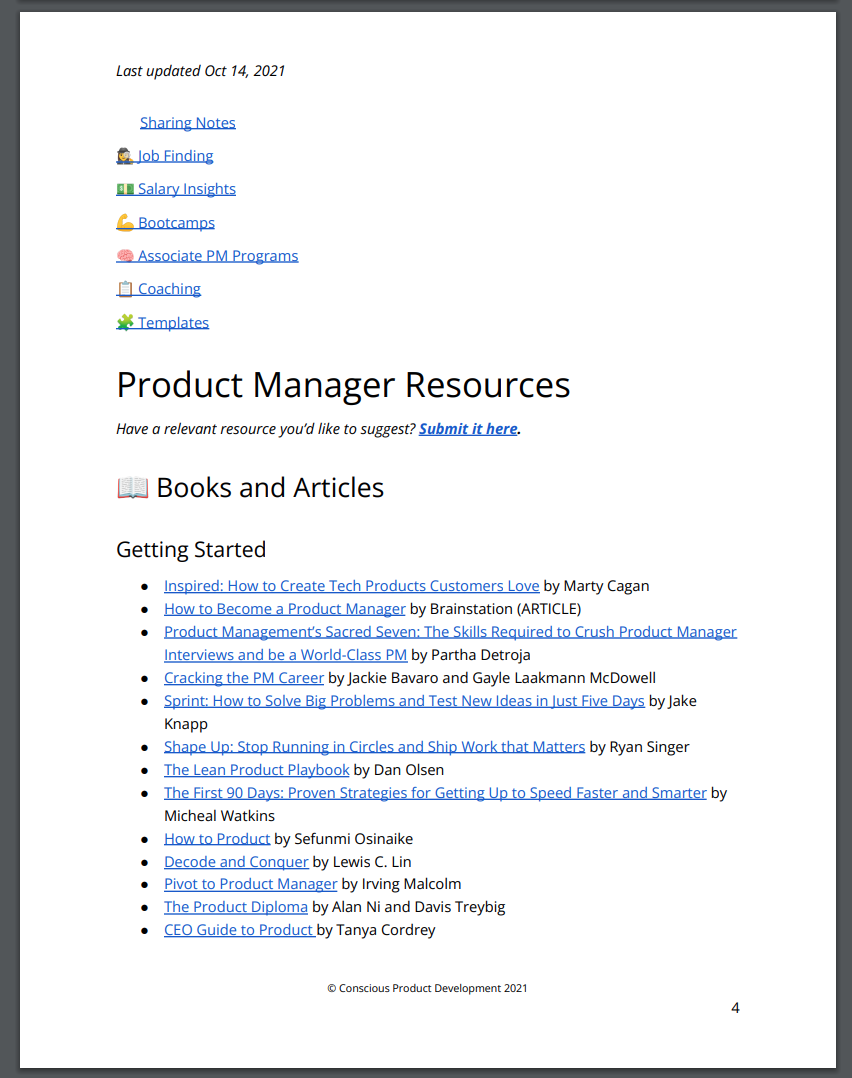Click the text by Partha Detroja
Screen dimensions: 852x1078
tap(471, 655)
